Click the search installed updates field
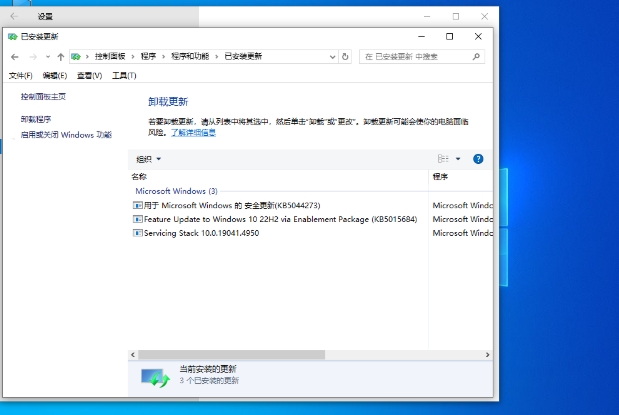Screen dimensions: 619x415 click(420, 57)
